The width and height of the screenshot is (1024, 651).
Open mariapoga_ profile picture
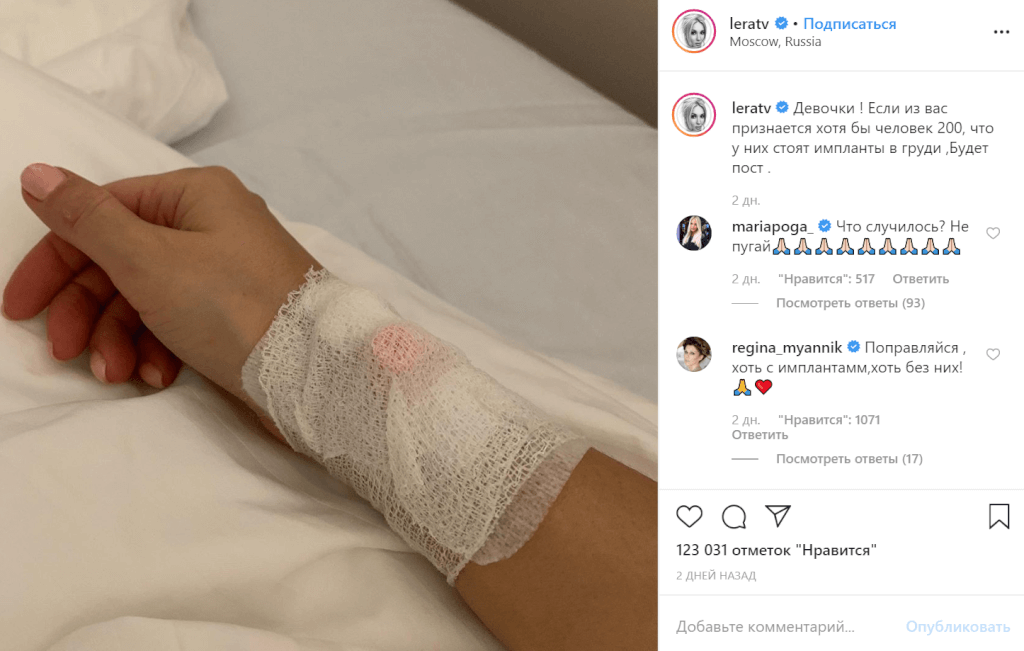(x=694, y=233)
